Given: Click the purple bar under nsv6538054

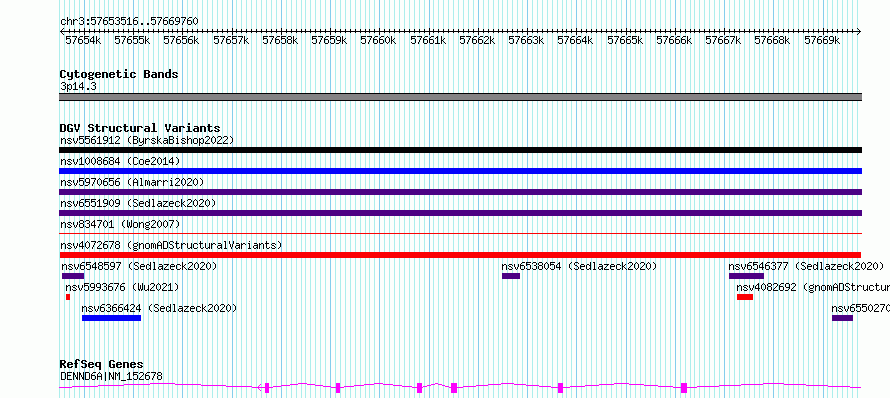Looking at the screenshot, I should 511,276.
